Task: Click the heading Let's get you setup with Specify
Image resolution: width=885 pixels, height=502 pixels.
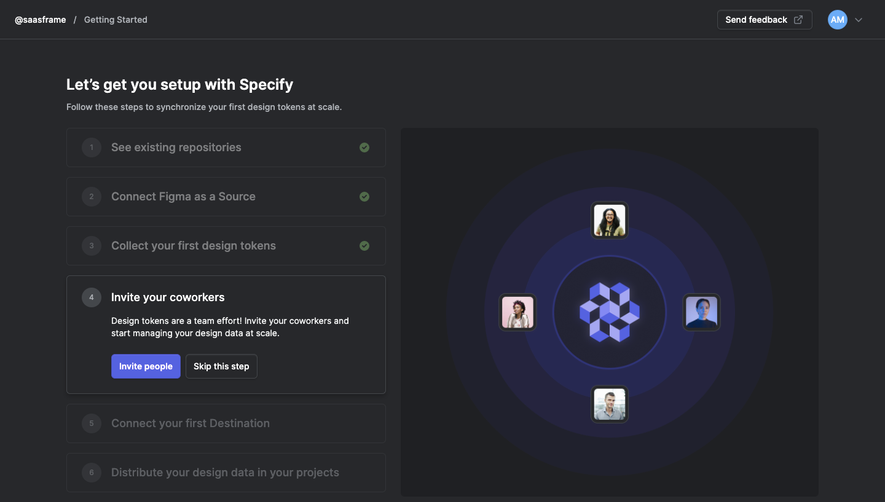Action: [x=179, y=85]
